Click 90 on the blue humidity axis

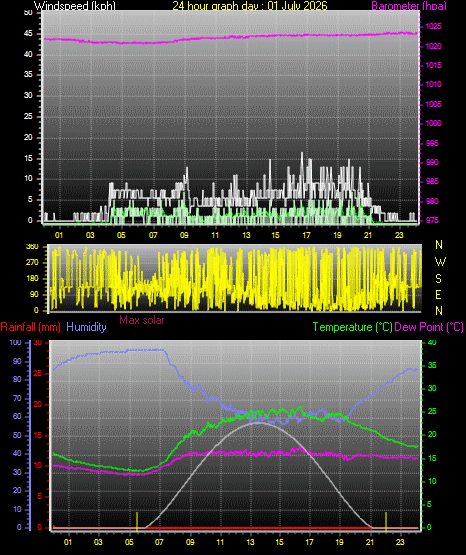pos(17,361)
